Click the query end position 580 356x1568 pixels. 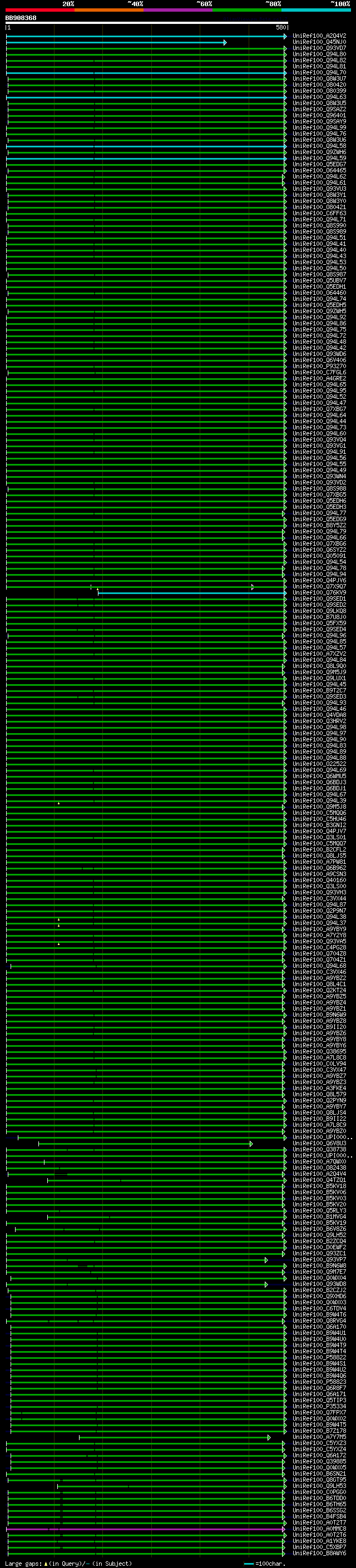tap(281, 28)
